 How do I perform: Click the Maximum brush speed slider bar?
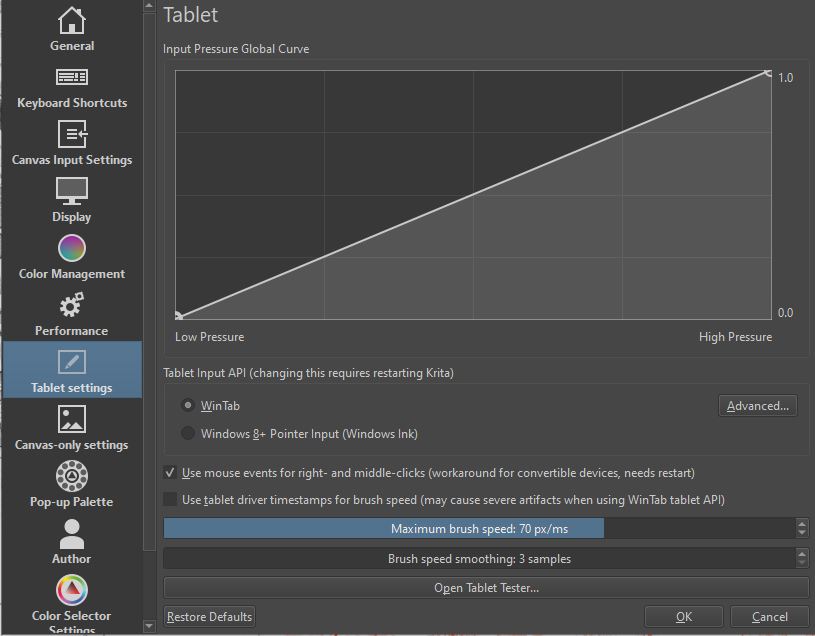point(478,529)
